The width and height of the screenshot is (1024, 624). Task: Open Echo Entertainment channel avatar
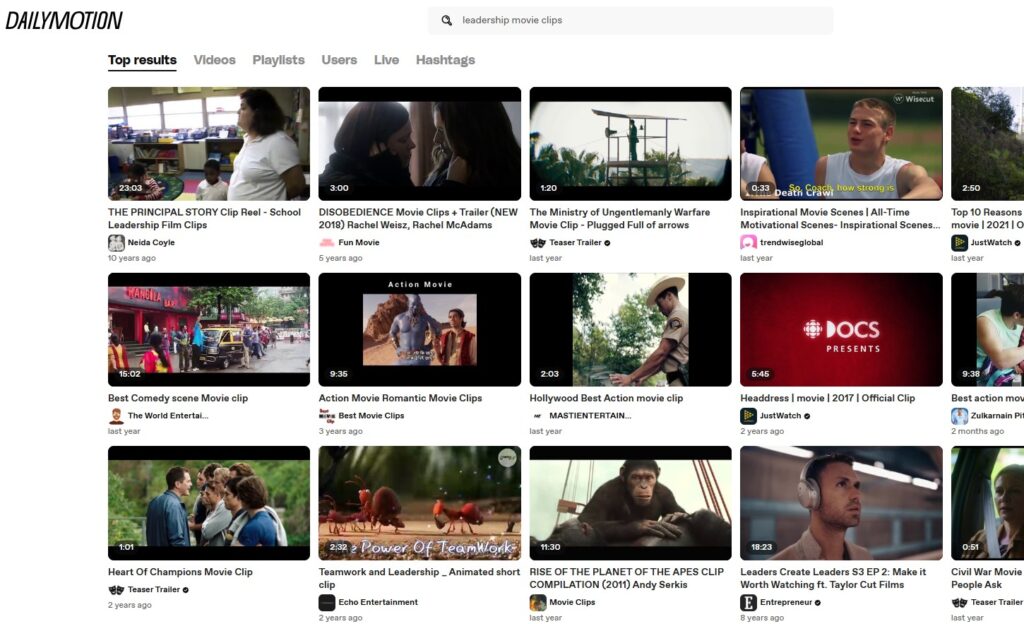pyautogui.click(x=327, y=603)
